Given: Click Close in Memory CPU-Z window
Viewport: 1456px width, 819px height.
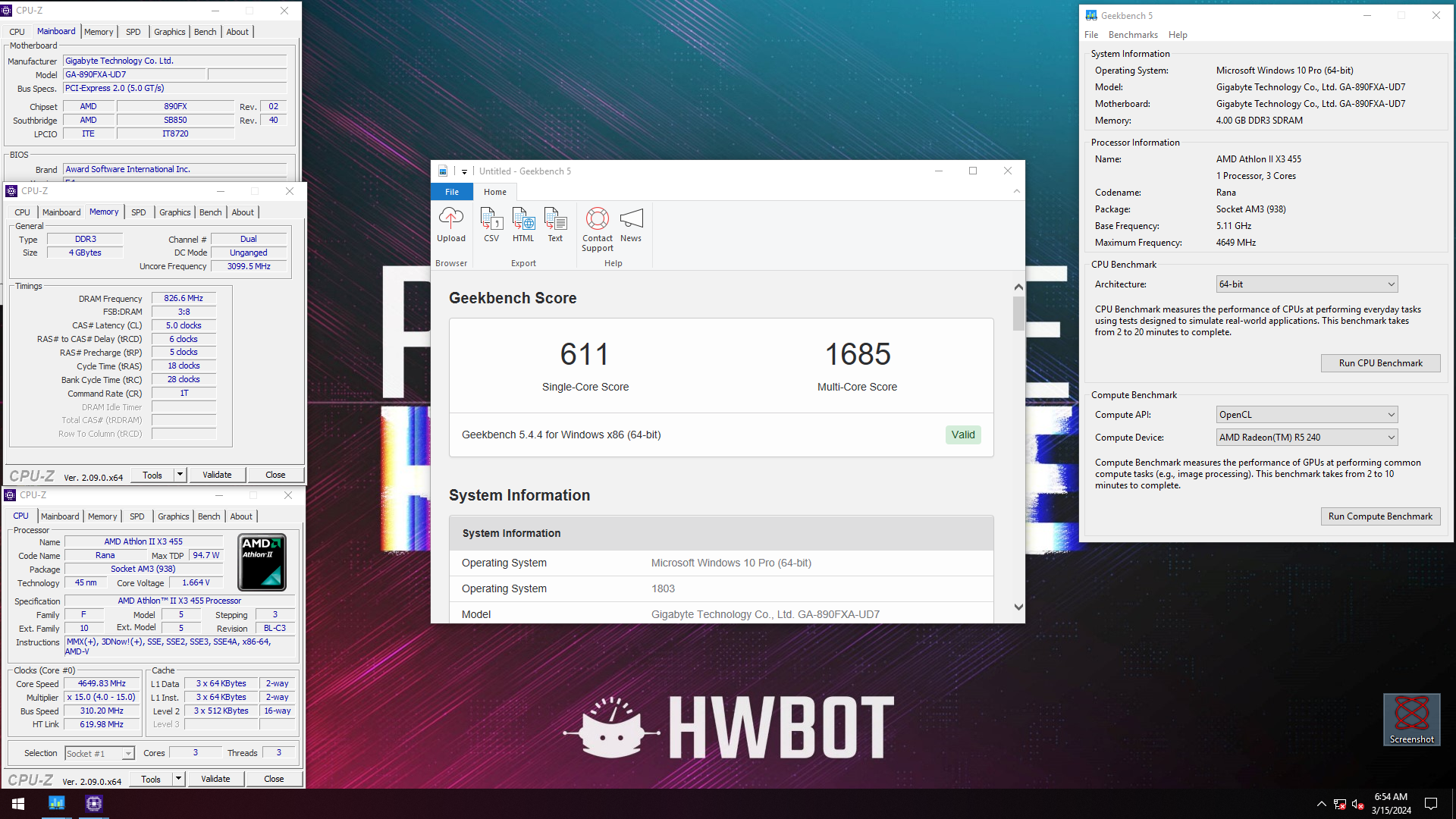Looking at the screenshot, I should pyautogui.click(x=275, y=475).
